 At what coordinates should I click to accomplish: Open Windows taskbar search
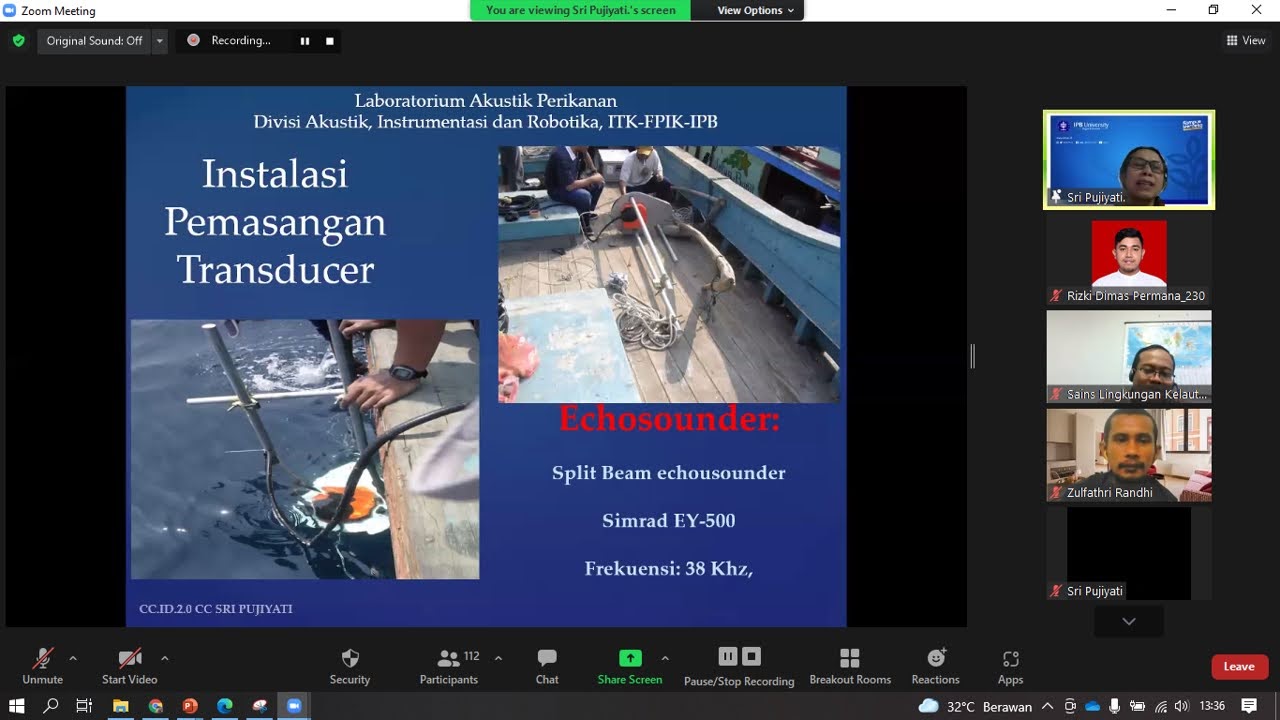51,706
